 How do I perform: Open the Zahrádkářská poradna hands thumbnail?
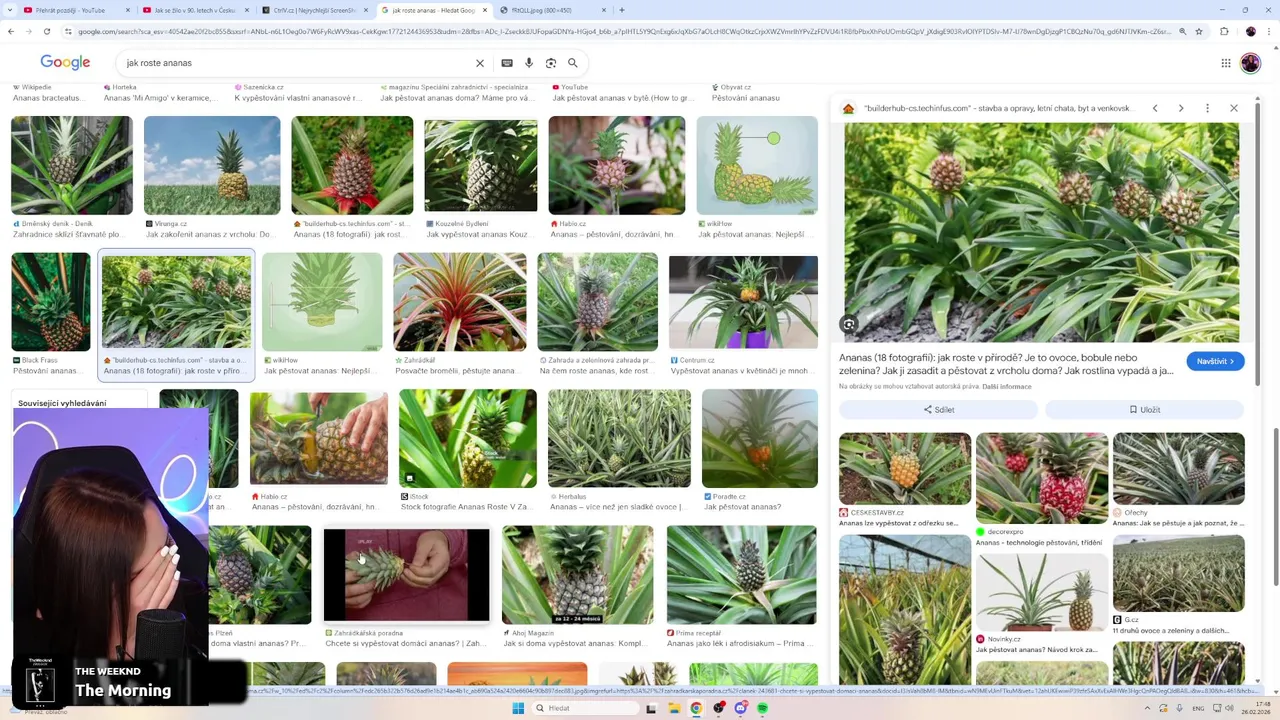407,575
